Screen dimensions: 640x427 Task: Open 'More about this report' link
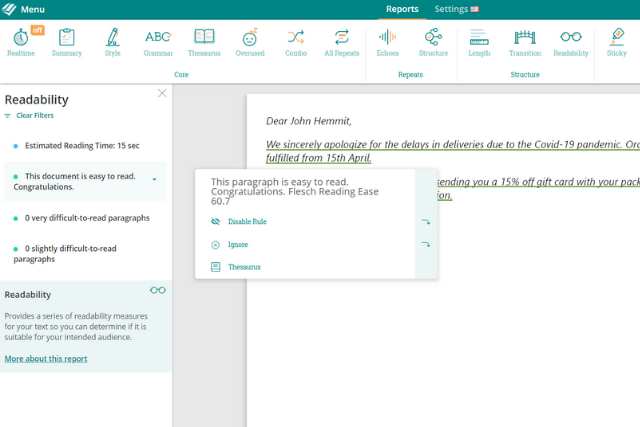coord(46,359)
